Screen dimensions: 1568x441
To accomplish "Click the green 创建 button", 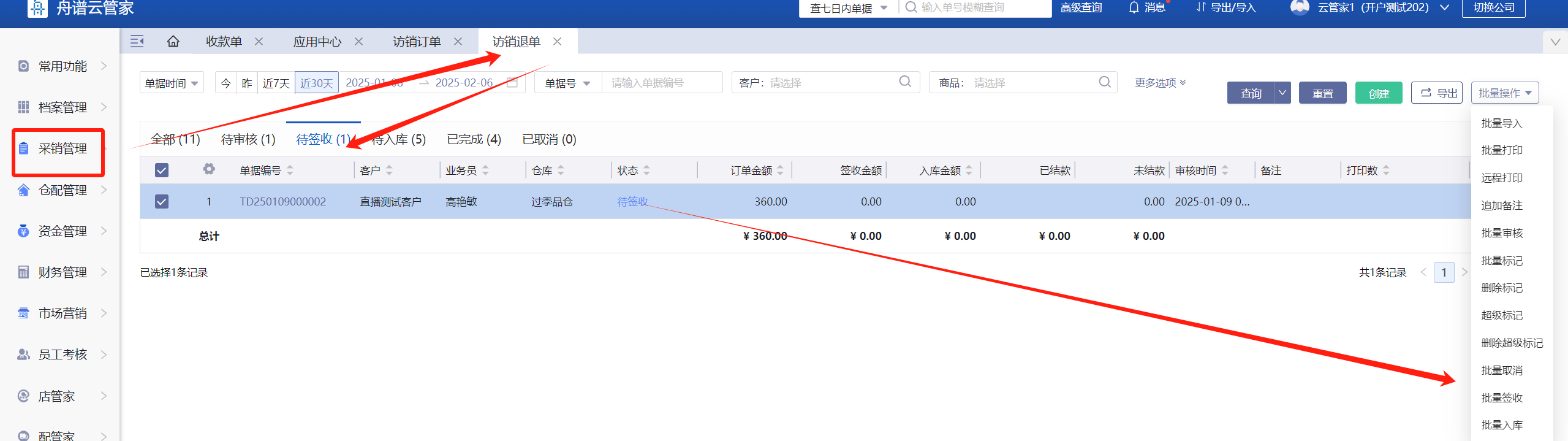I will [x=1378, y=93].
